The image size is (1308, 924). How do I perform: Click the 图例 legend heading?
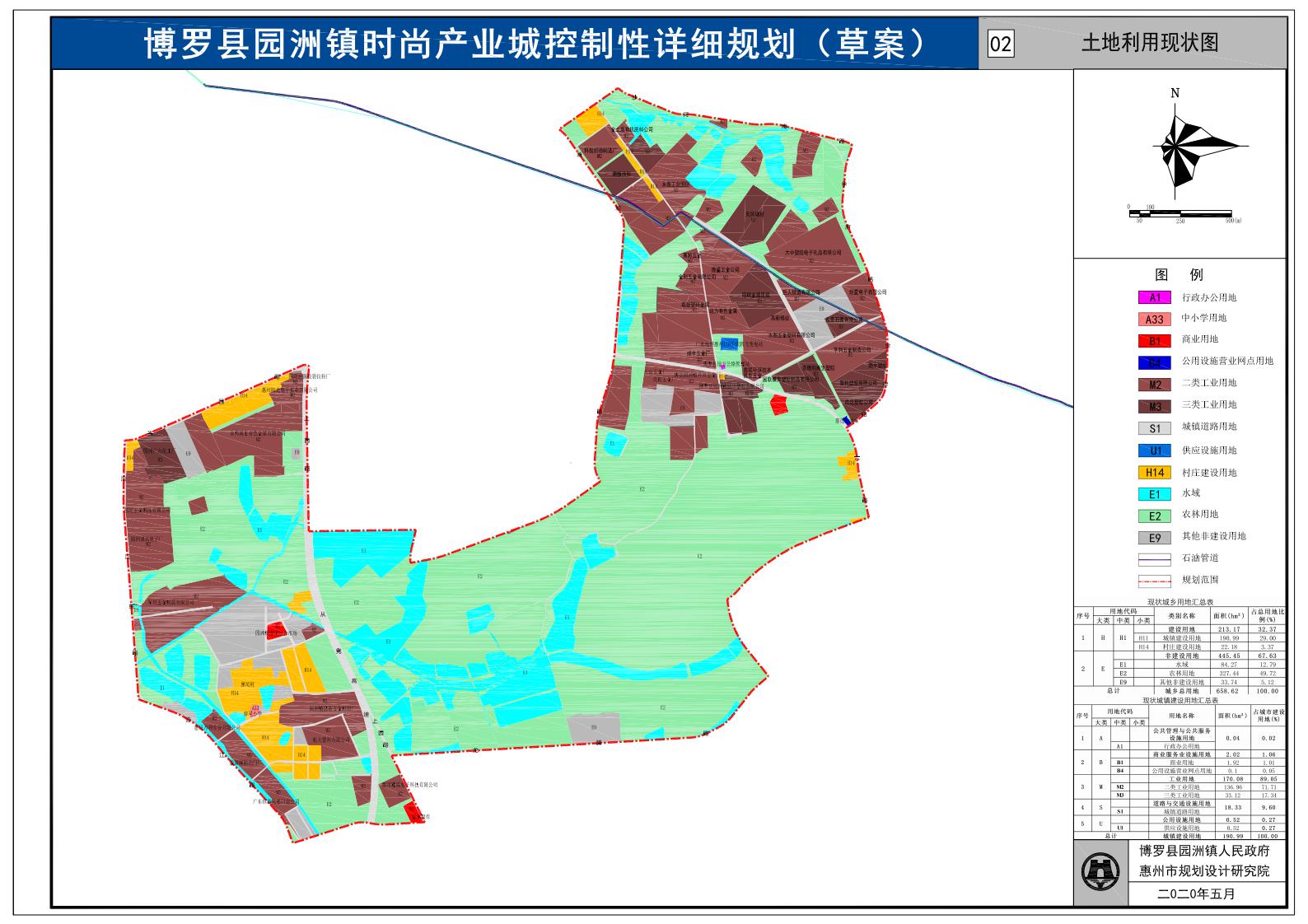tap(1178, 275)
